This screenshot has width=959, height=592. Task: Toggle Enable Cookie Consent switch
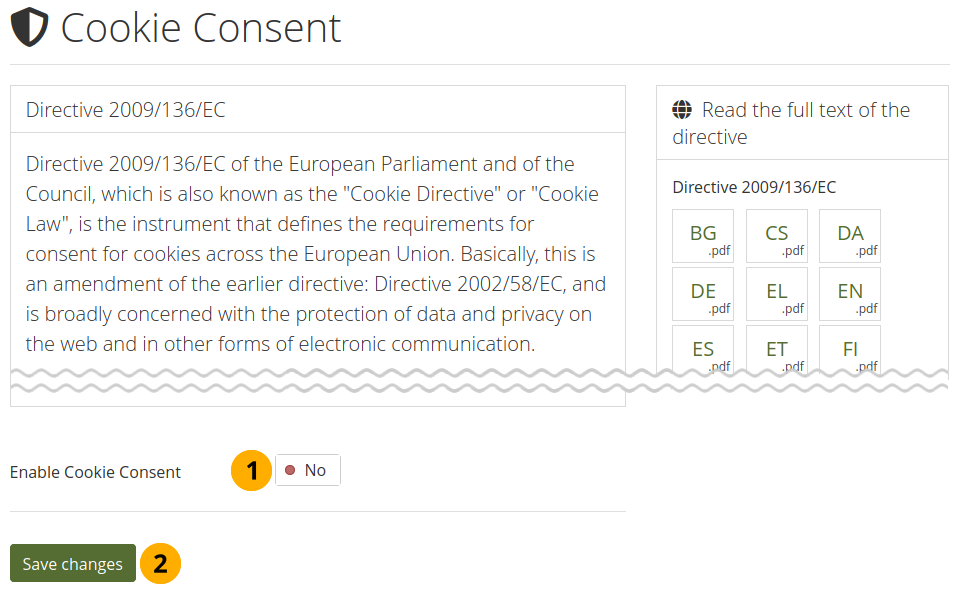pos(308,470)
